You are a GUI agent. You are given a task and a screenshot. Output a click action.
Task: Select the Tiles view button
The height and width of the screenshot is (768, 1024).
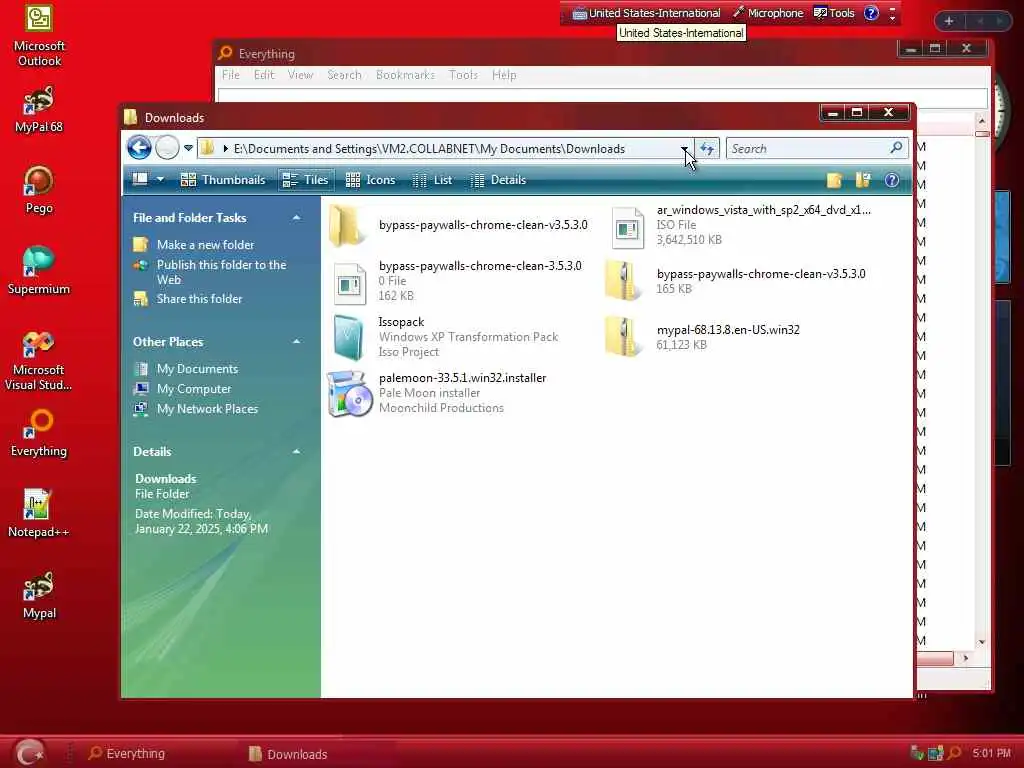(306, 180)
